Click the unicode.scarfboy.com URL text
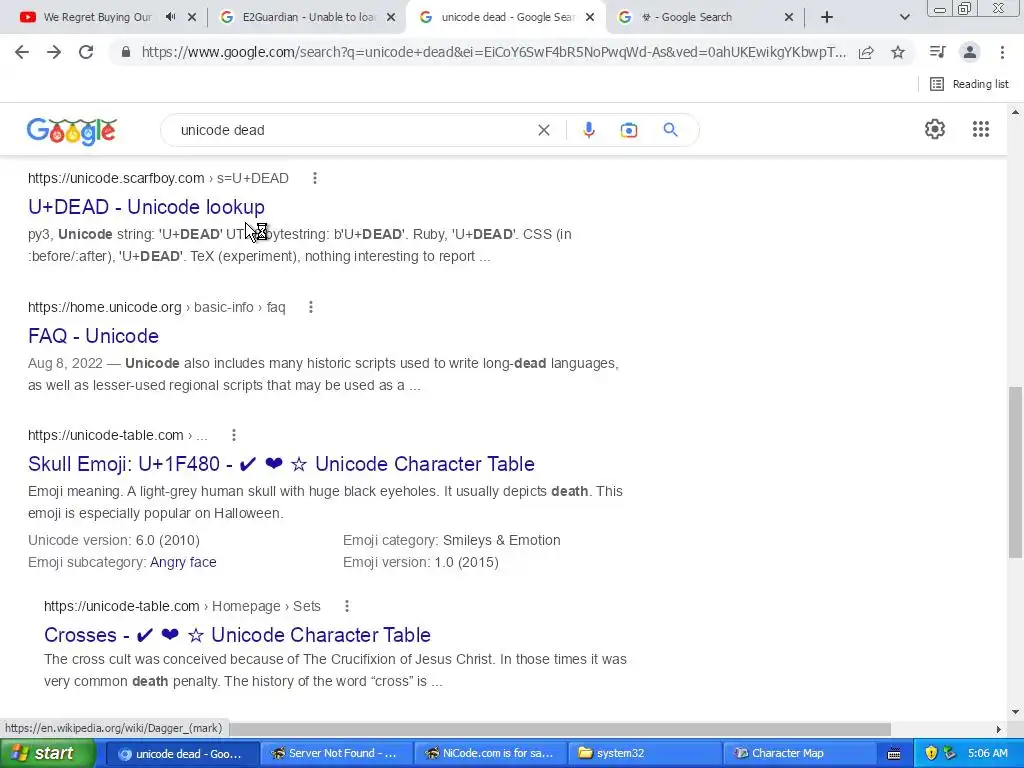The width and height of the screenshot is (1024, 768). (x=116, y=178)
